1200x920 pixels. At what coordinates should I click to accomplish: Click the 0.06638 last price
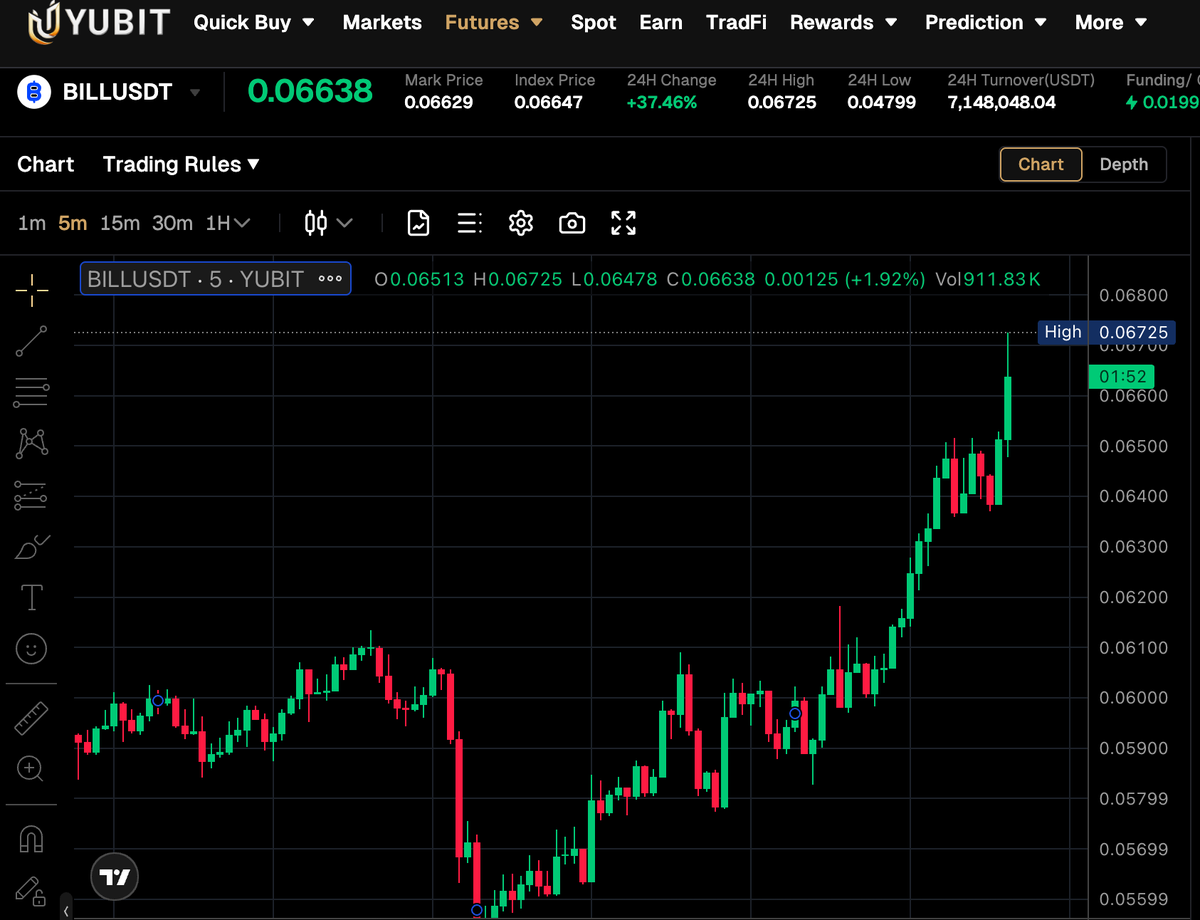tap(310, 92)
